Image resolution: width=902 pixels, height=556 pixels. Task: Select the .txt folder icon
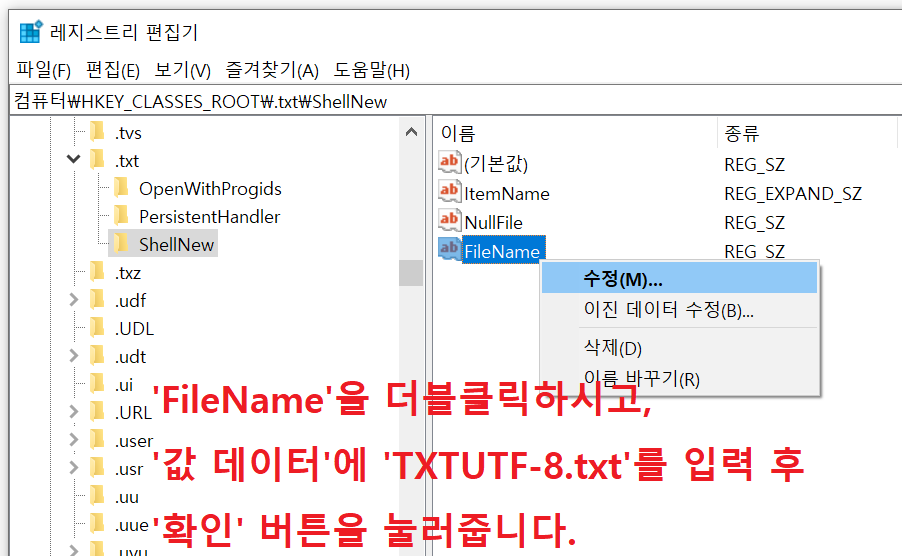tap(98, 159)
